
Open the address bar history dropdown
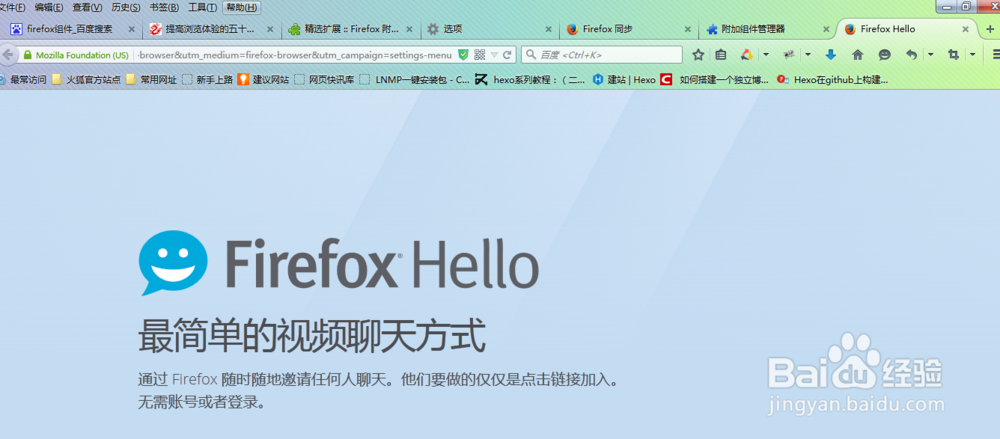[494, 55]
